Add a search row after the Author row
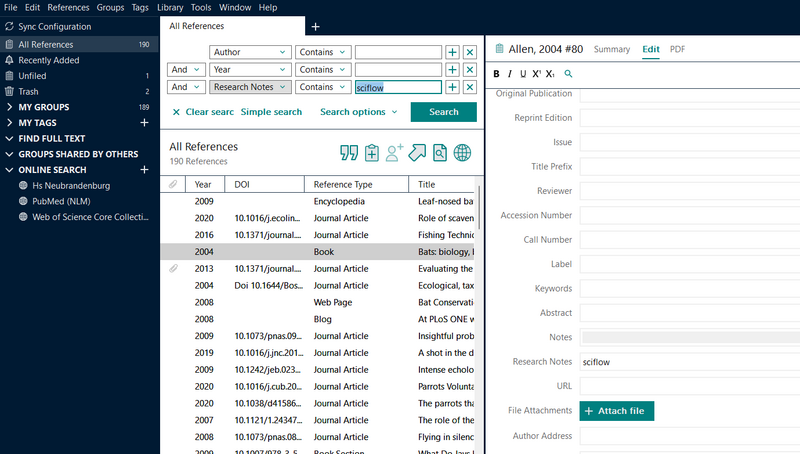The image size is (800, 454). [453, 52]
